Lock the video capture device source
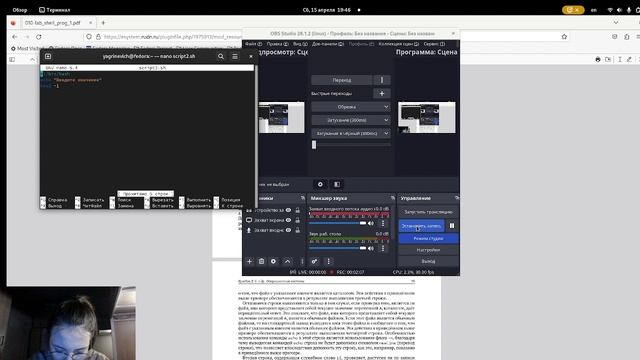Screen dimensions: 640x360 (x=298, y=210)
